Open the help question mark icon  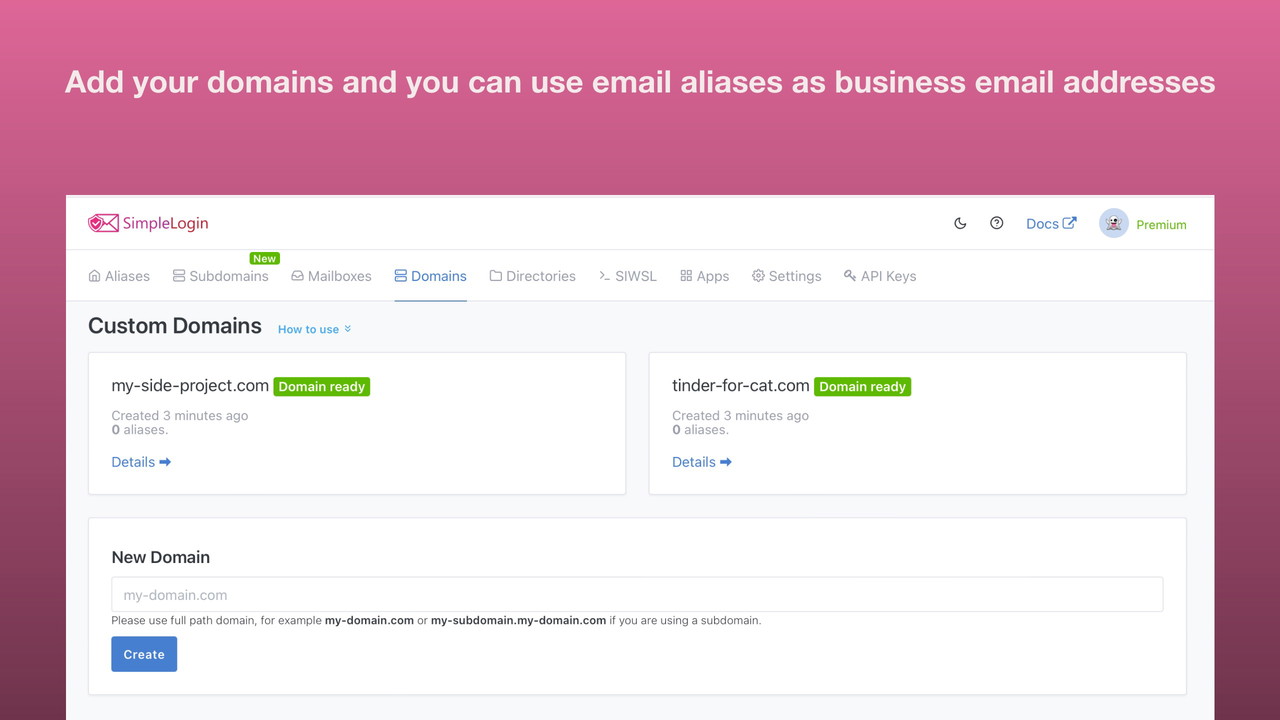pos(996,223)
